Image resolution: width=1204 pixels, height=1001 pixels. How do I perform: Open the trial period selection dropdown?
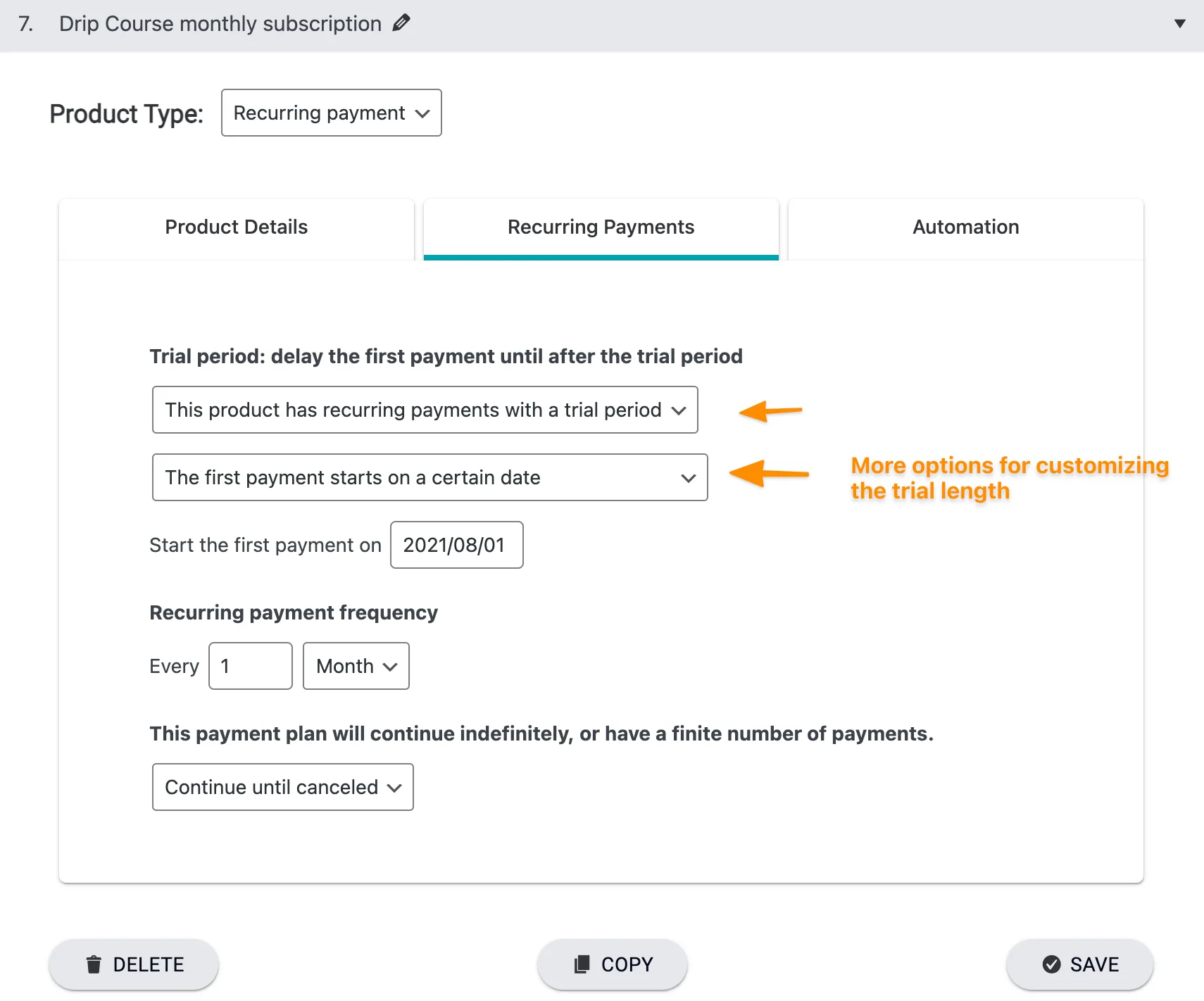(x=425, y=410)
